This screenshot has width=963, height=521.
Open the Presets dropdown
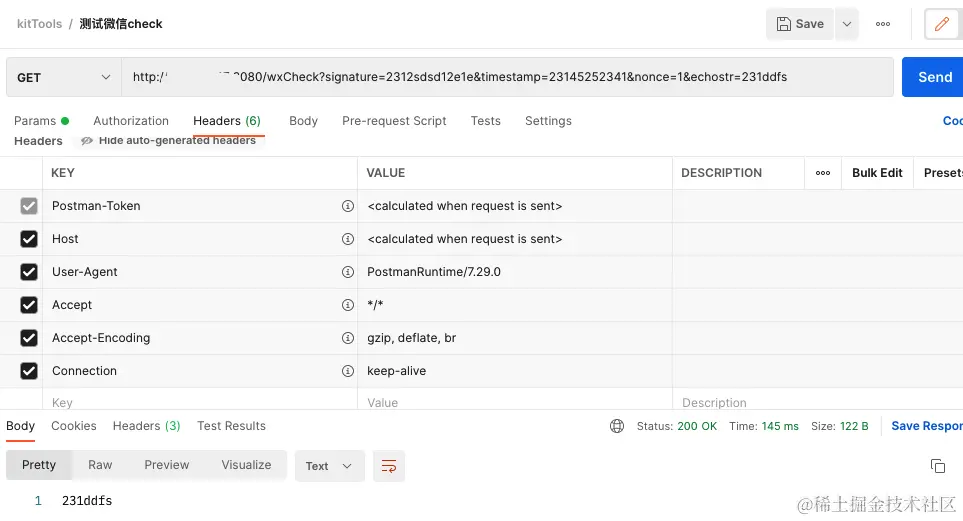(x=943, y=173)
